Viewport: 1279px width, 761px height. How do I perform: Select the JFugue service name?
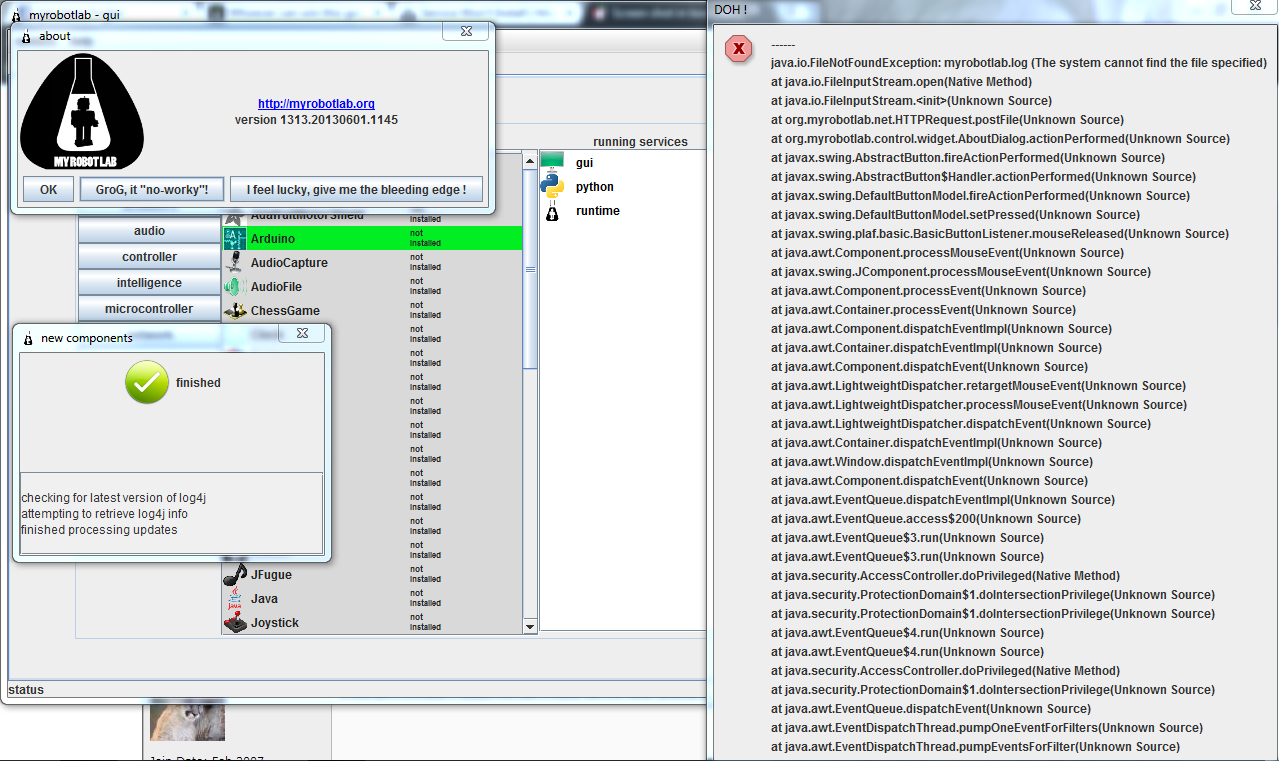tap(271, 575)
